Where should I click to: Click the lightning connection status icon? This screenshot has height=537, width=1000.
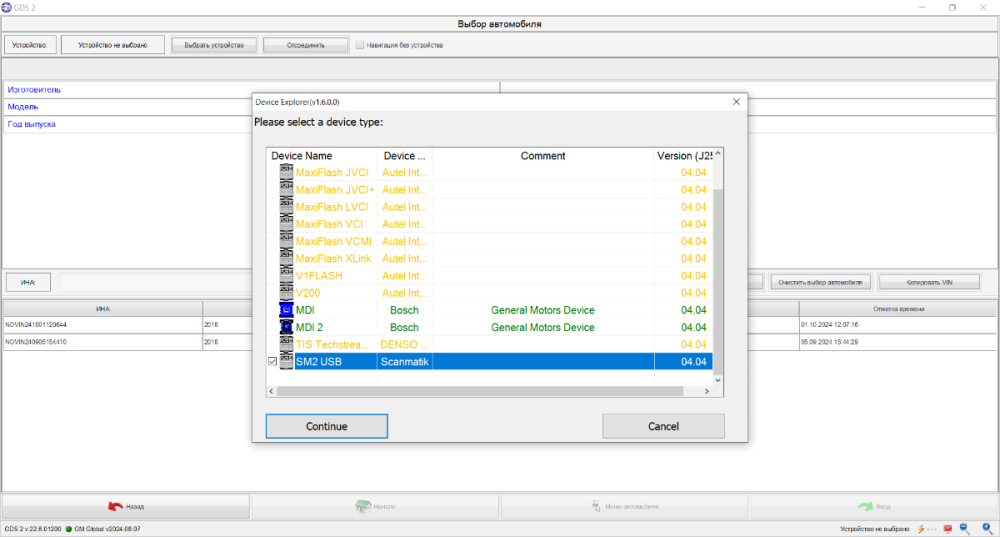921,529
